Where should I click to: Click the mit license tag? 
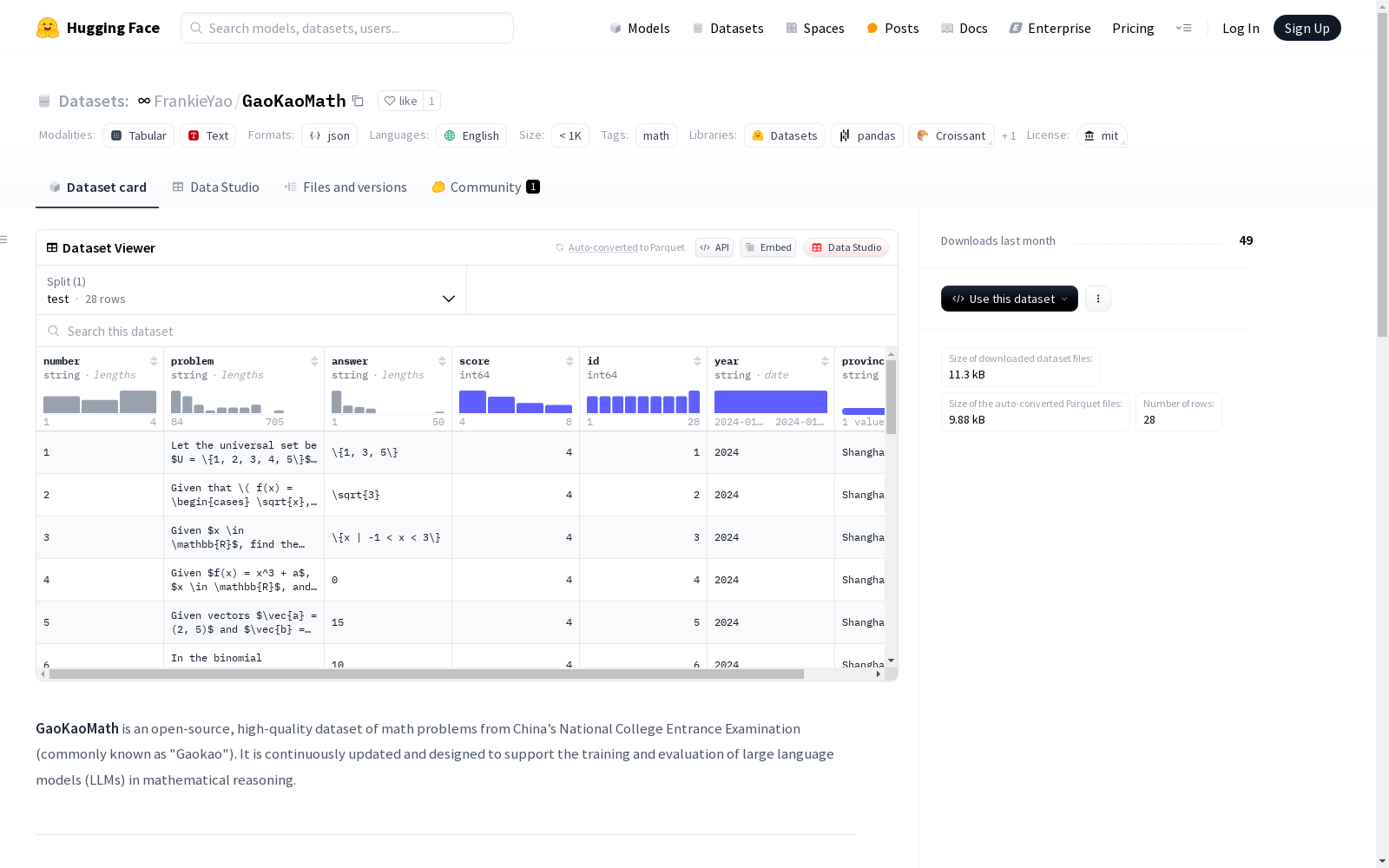[1102, 135]
